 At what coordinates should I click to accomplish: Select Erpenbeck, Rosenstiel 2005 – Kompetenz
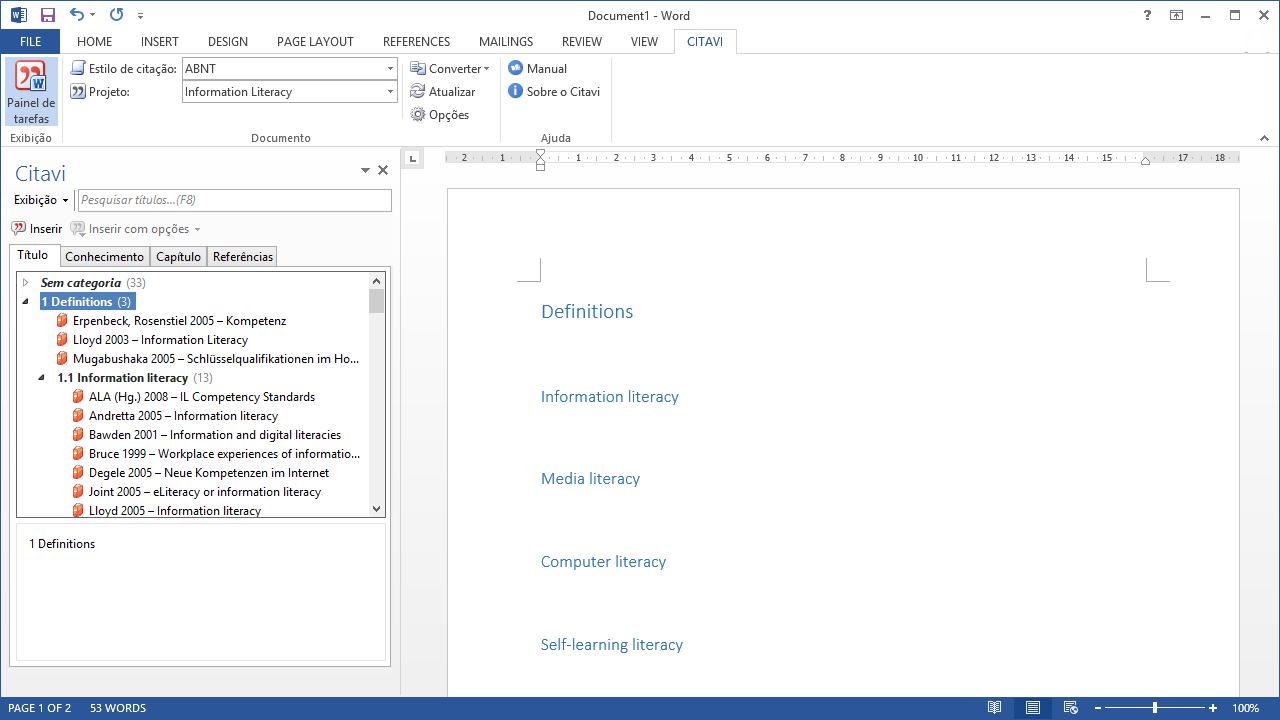171,321
